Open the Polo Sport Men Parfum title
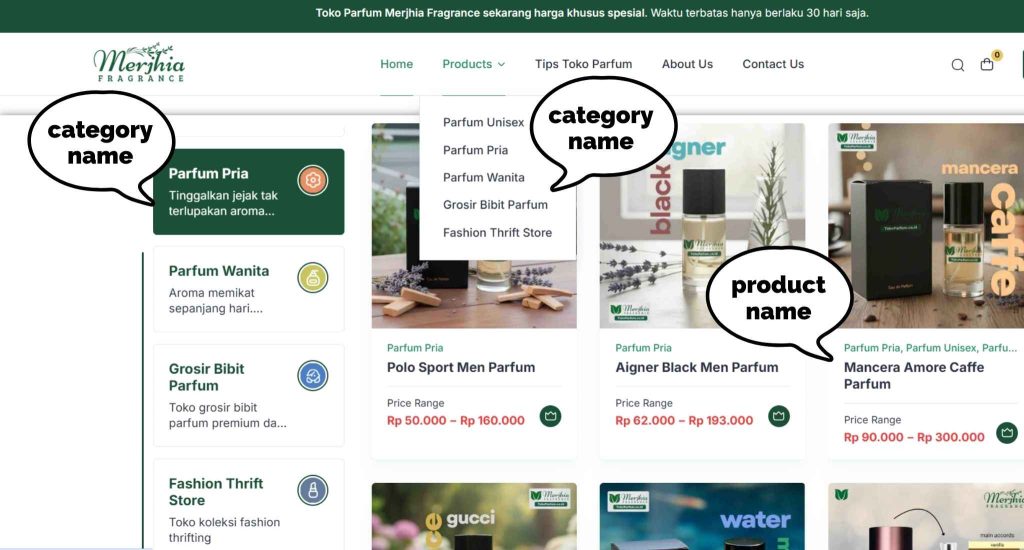1024x550 pixels. 460,367
